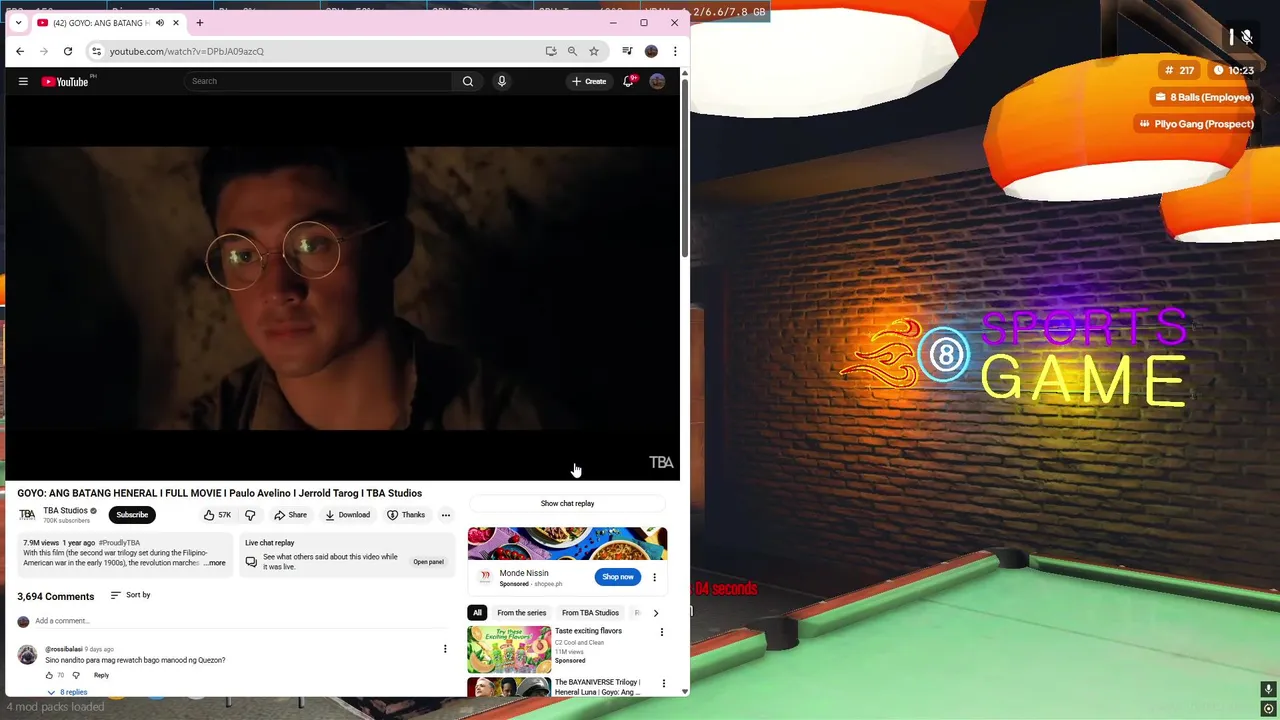This screenshot has width=1280, height=720.
Task: Close the GOYO YouTube tab
Action: pyautogui.click(x=176, y=23)
